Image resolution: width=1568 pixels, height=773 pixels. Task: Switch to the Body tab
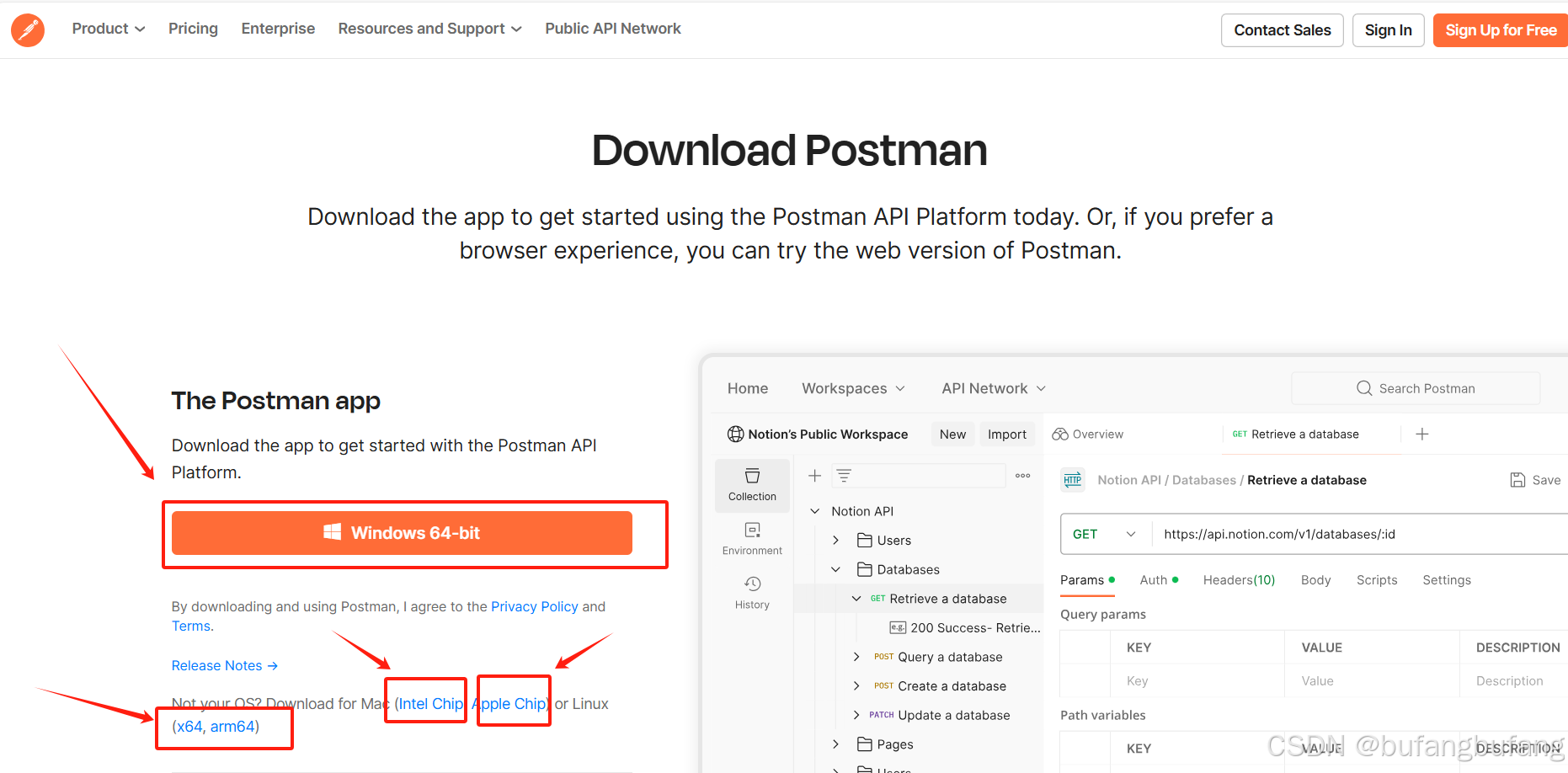[x=1315, y=579]
